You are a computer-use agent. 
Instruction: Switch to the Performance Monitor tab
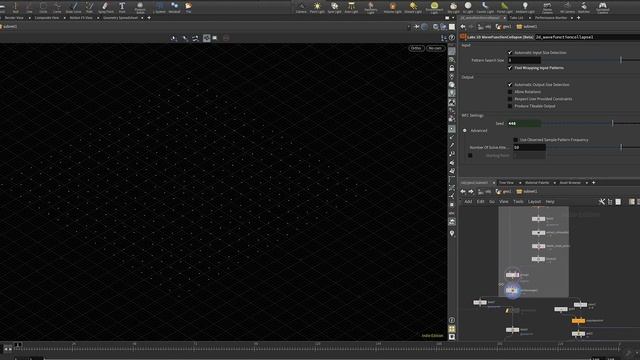(x=551, y=18)
